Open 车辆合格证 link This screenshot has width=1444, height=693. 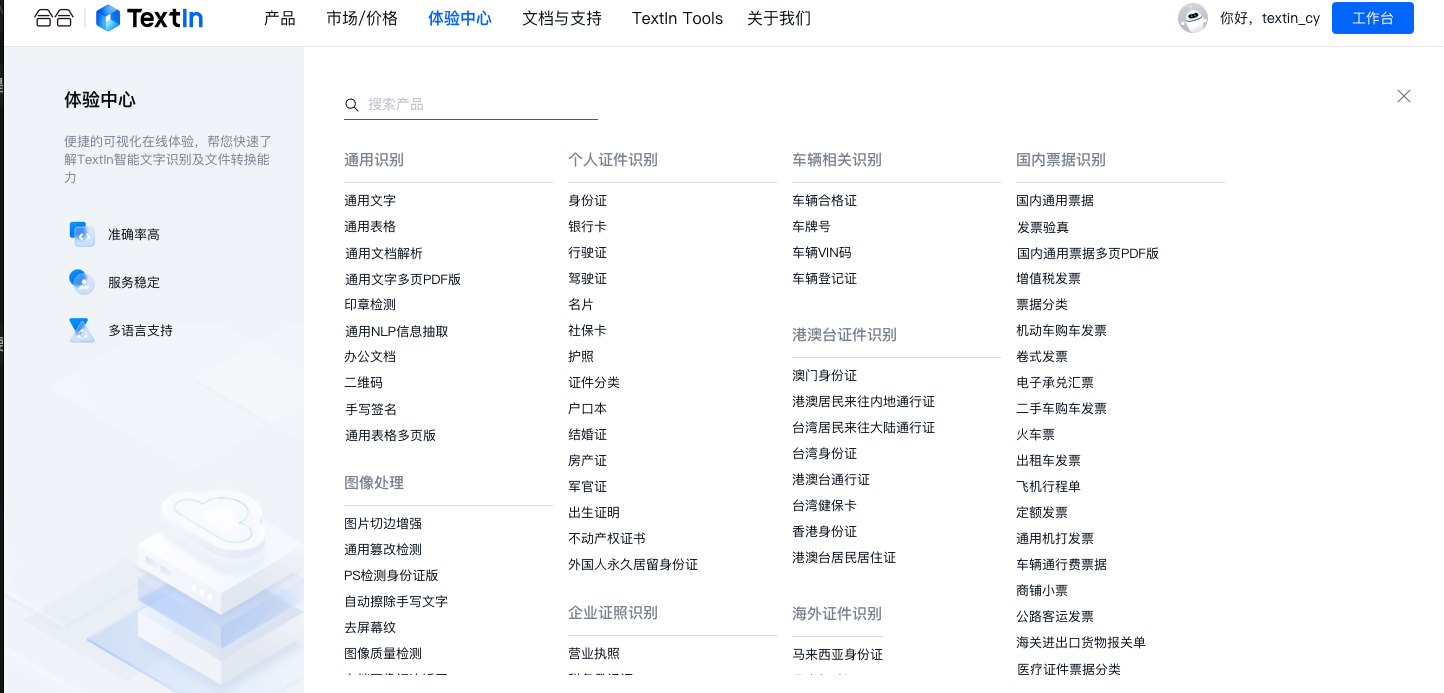(825, 201)
